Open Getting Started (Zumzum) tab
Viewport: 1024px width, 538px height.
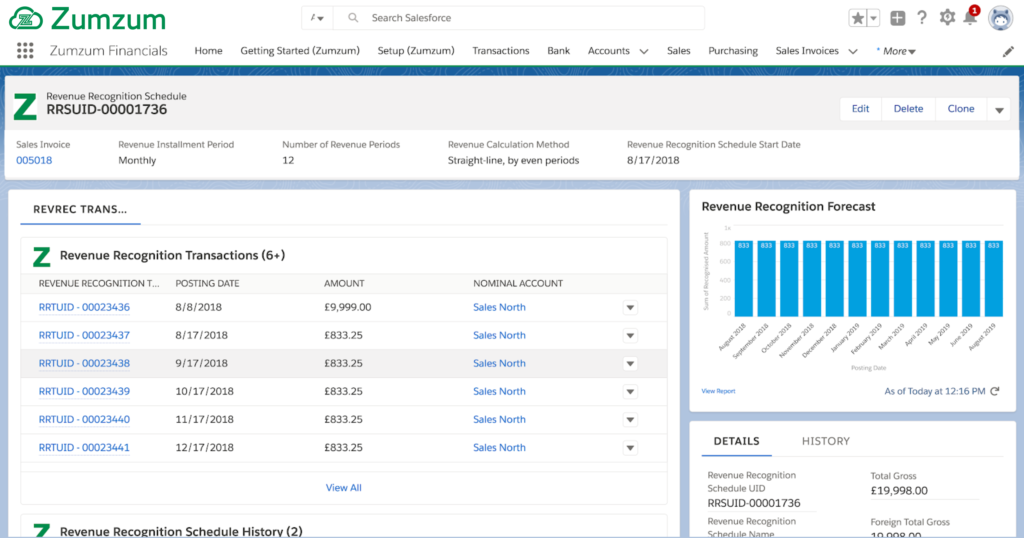[x=300, y=51]
